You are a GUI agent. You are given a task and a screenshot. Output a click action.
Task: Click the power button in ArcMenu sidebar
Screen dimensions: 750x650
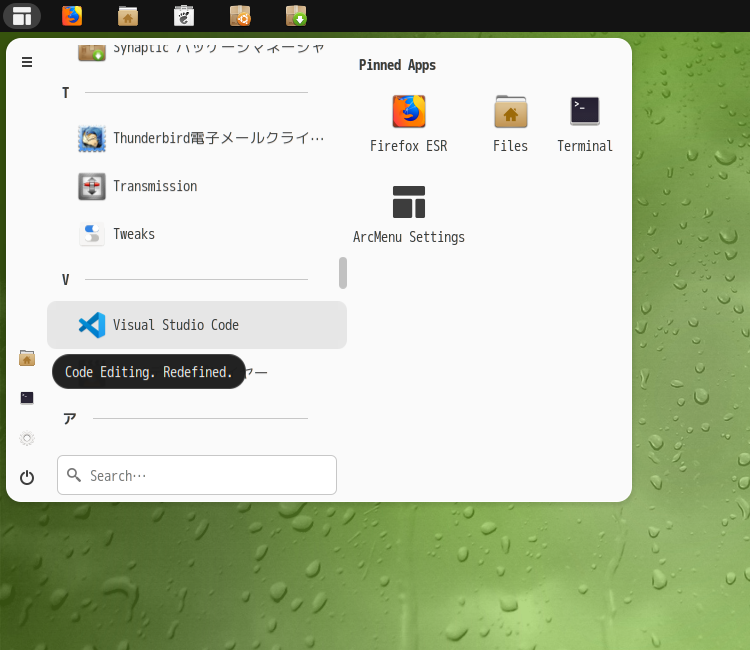(27, 477)
